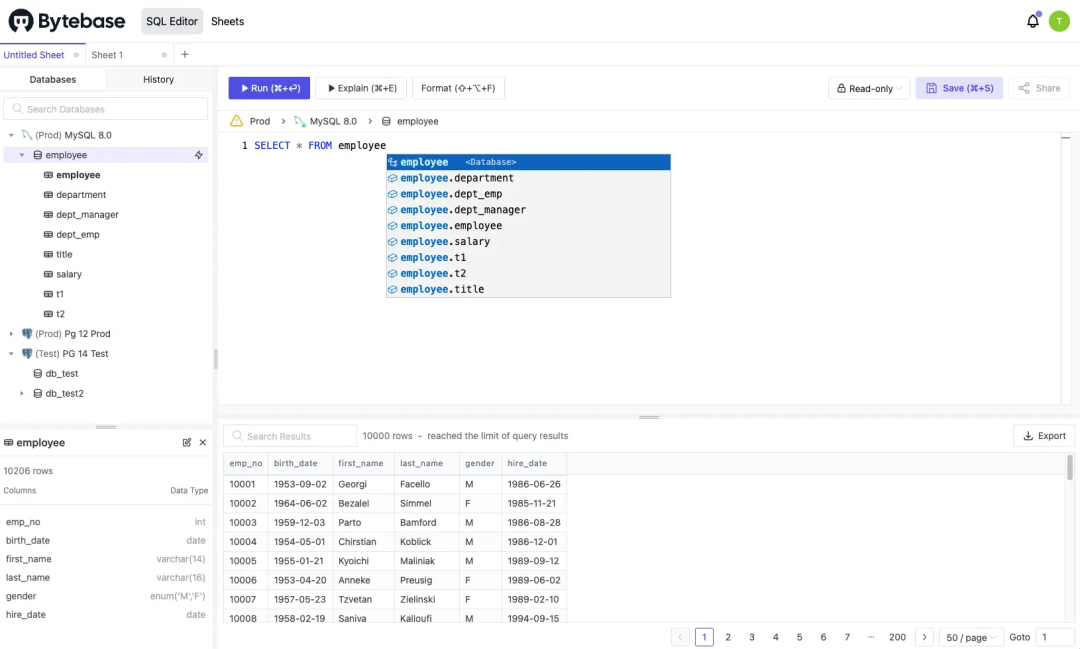
Task: Open notifications bell icon
Action: (x=1032, y=21)
